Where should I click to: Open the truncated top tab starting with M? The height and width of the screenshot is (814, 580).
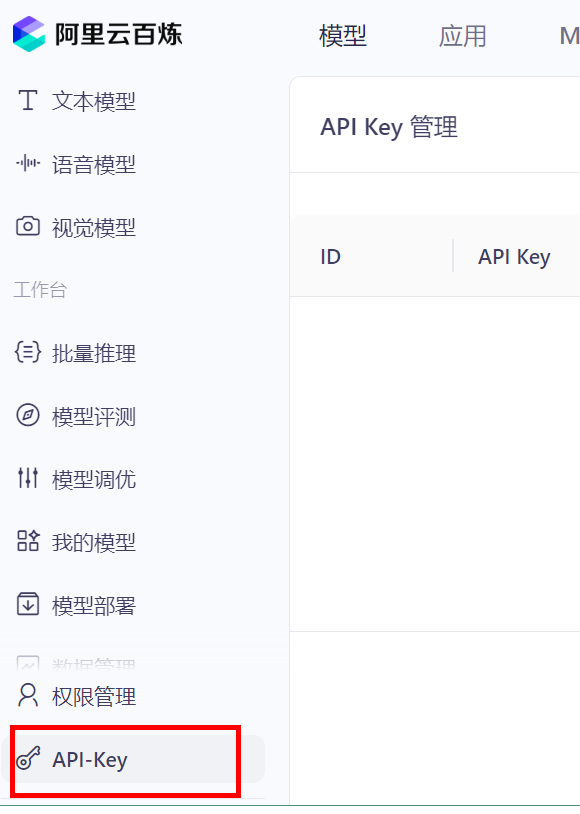tap(570, 35)
